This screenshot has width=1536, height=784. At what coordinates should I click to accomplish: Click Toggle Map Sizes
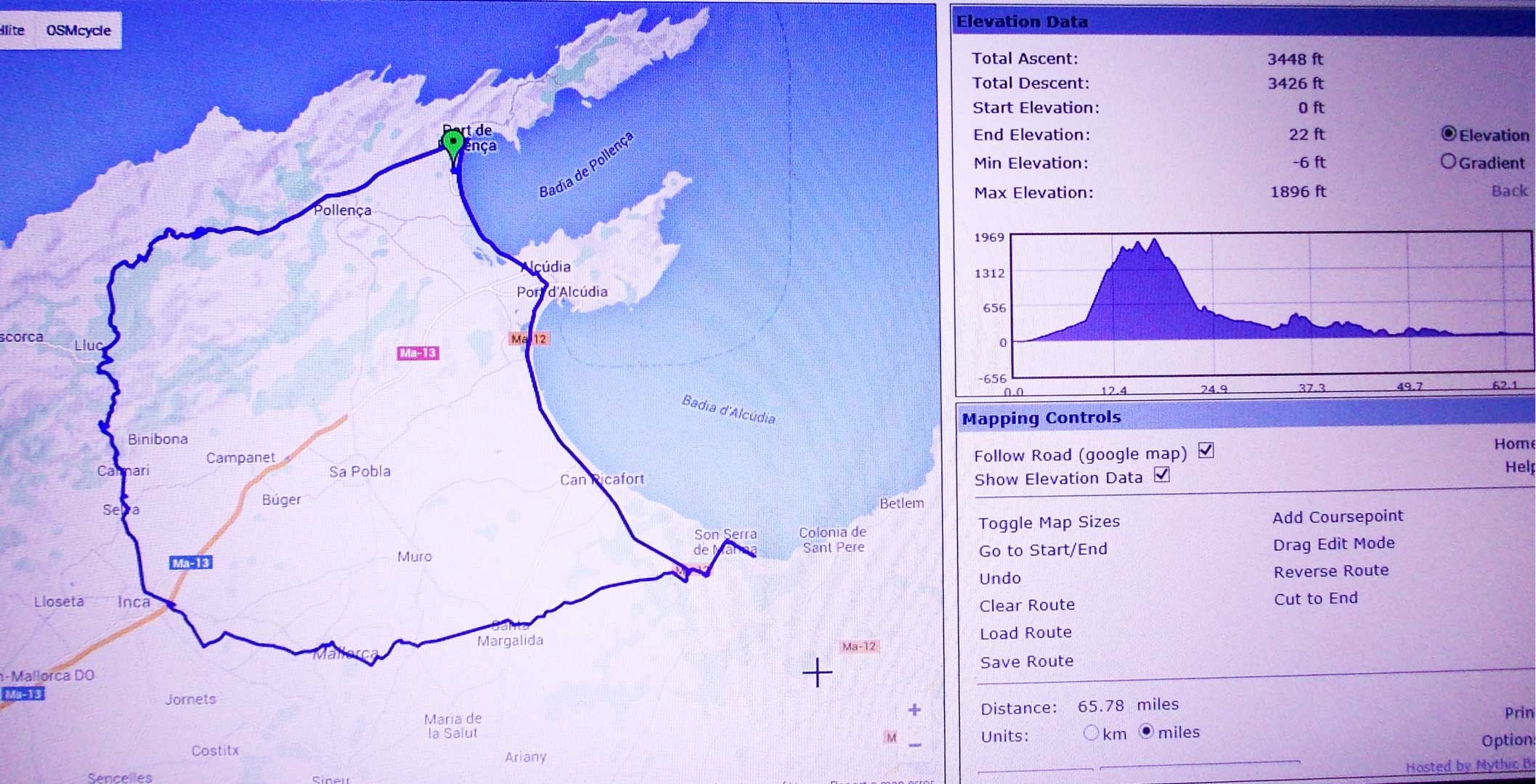click(x=1048, y=522)
